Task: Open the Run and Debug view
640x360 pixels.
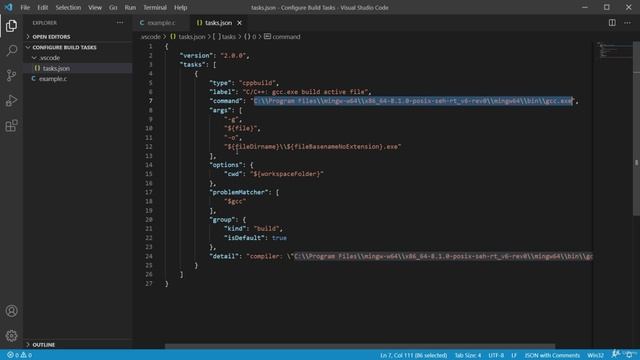Action: coord(11,100)
